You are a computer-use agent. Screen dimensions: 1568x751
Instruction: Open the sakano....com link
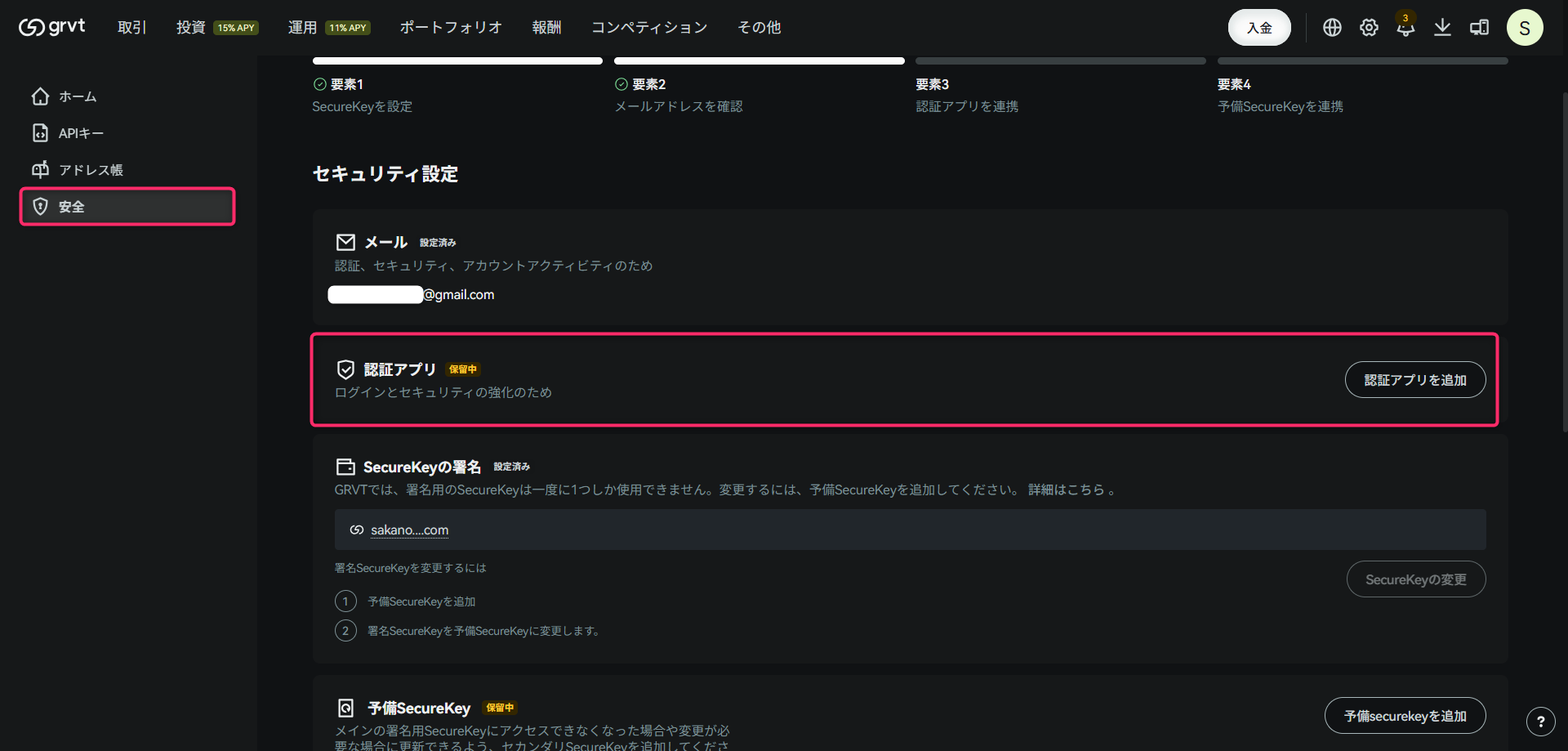[x=409, y=530]
